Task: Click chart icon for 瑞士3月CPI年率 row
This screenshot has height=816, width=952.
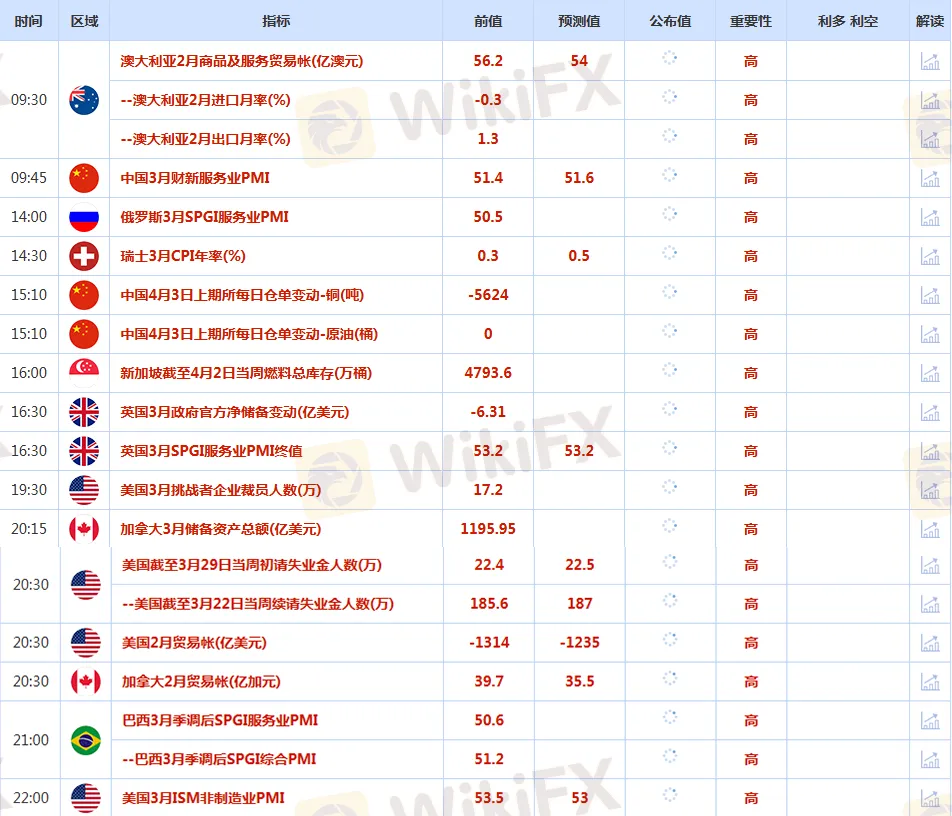Action: pyautogui.click(x=930, y=256)
